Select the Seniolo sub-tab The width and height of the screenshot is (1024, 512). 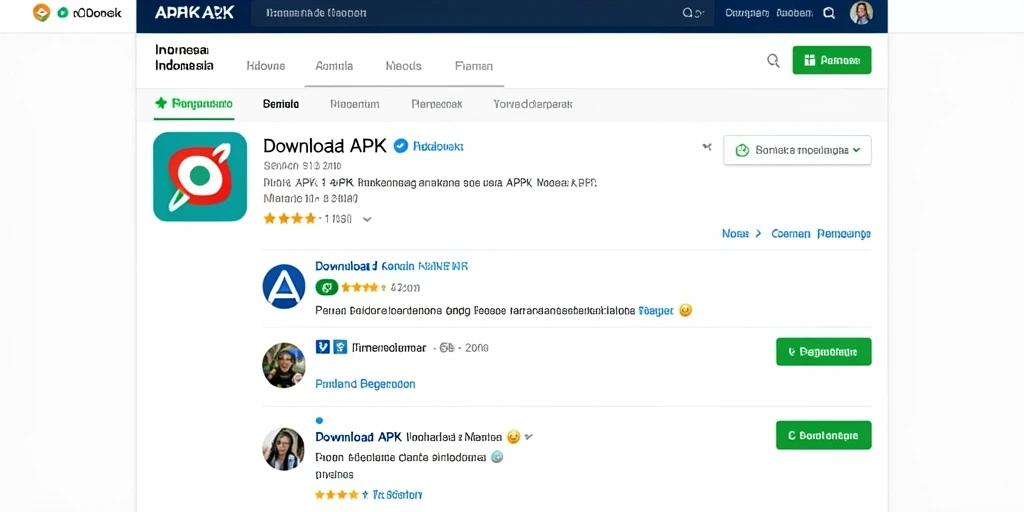[x=281, y=104]
